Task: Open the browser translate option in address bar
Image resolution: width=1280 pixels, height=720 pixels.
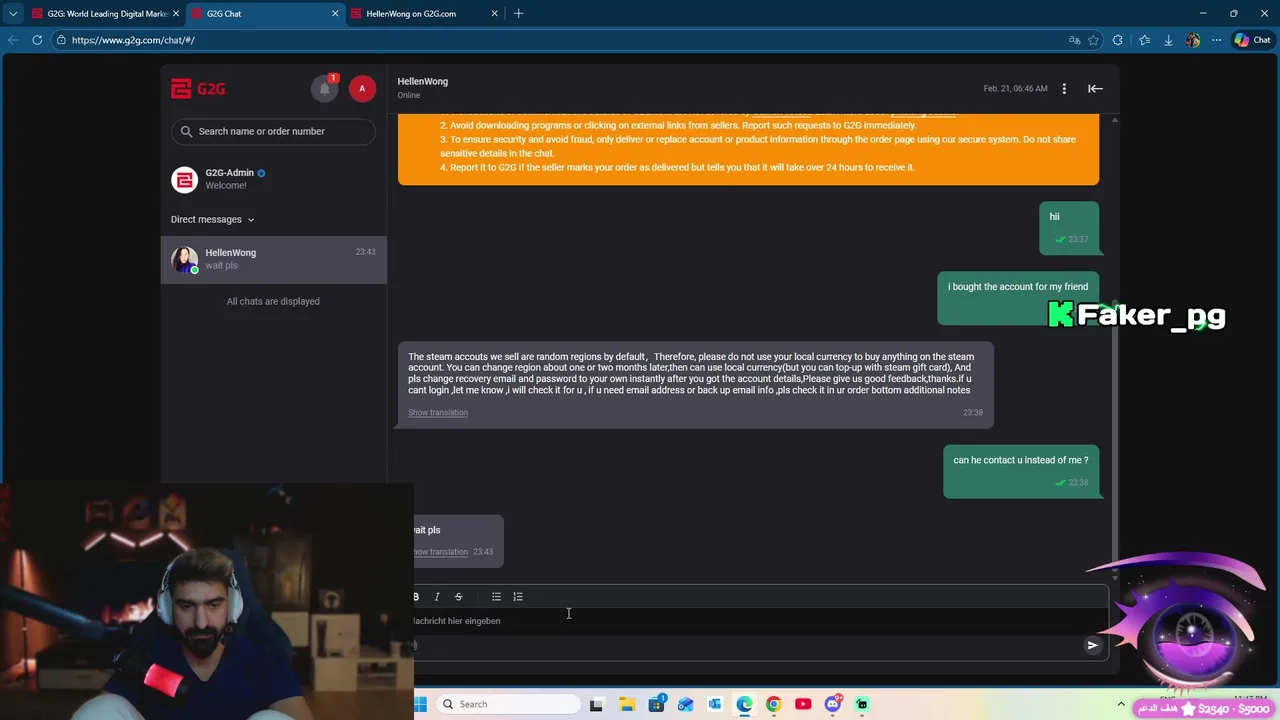Action: tap(1074, 40)
